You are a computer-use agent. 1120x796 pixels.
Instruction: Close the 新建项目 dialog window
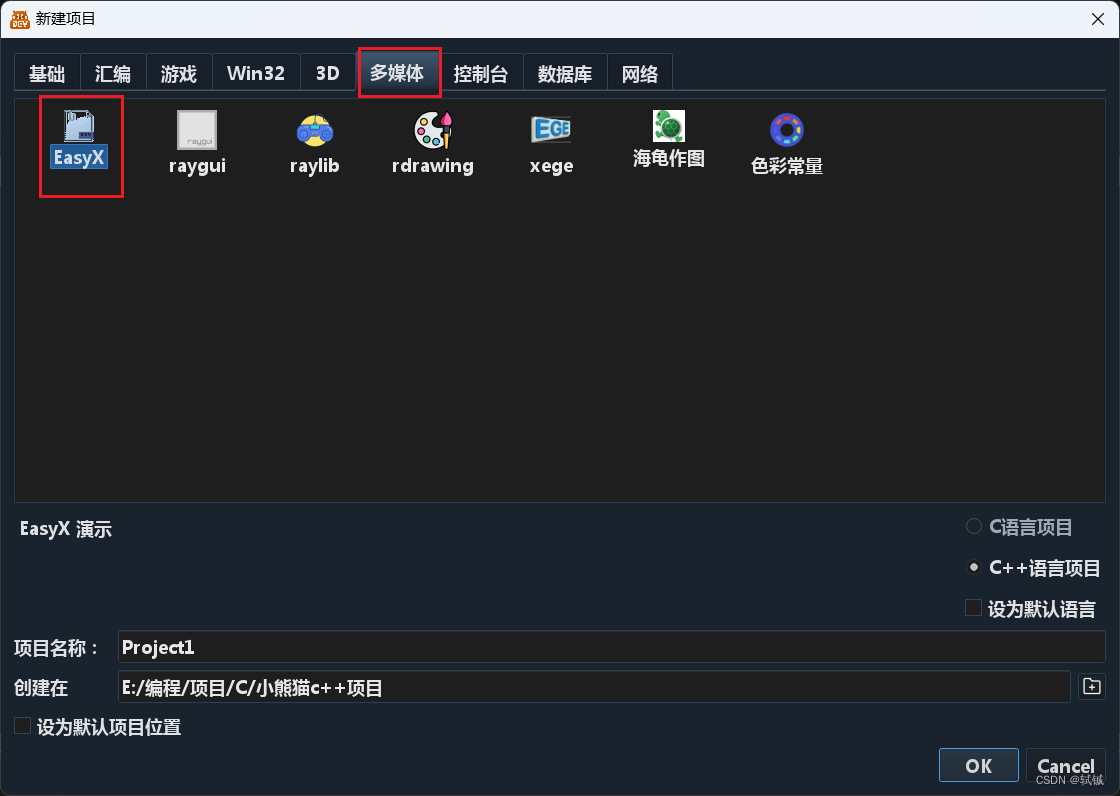click(x=1098, y=19)
